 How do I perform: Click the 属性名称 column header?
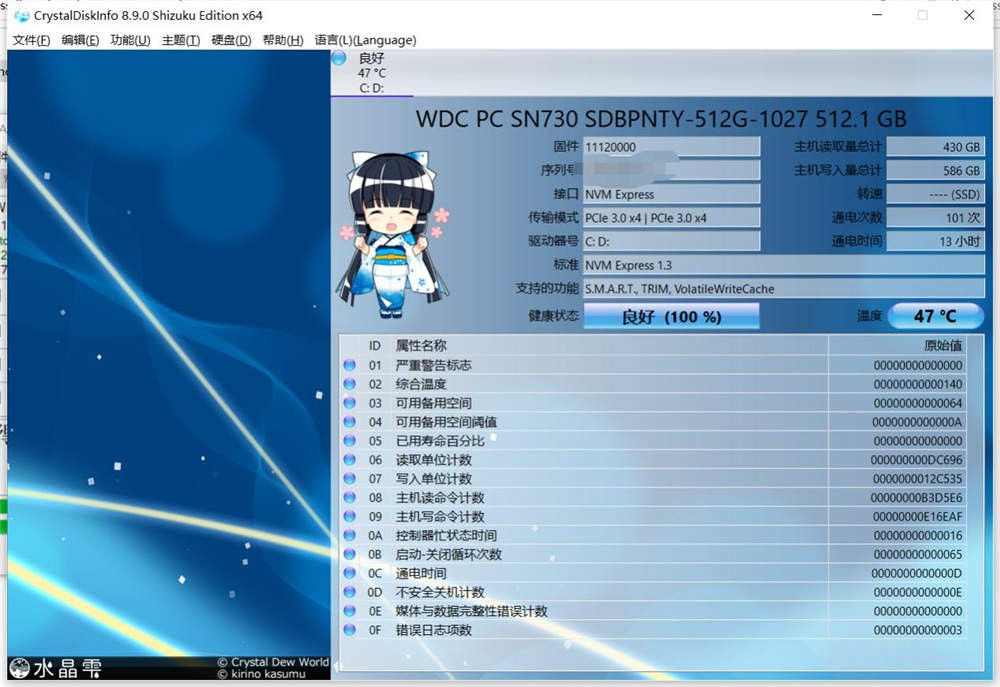(421, 346)
